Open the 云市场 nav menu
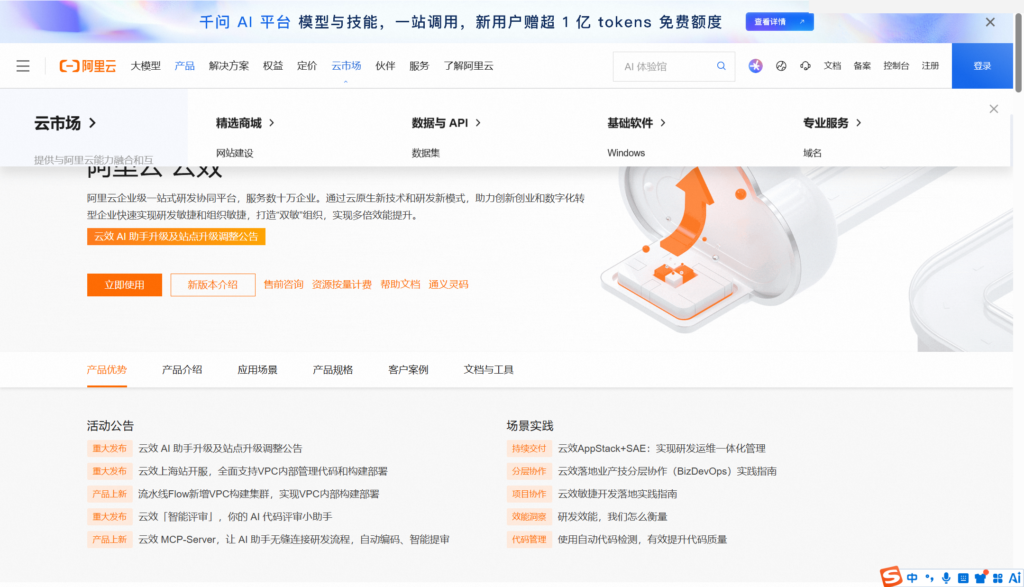Image resolution: width=1024 pixels, height=587 pixels. [x=346, y=66]
